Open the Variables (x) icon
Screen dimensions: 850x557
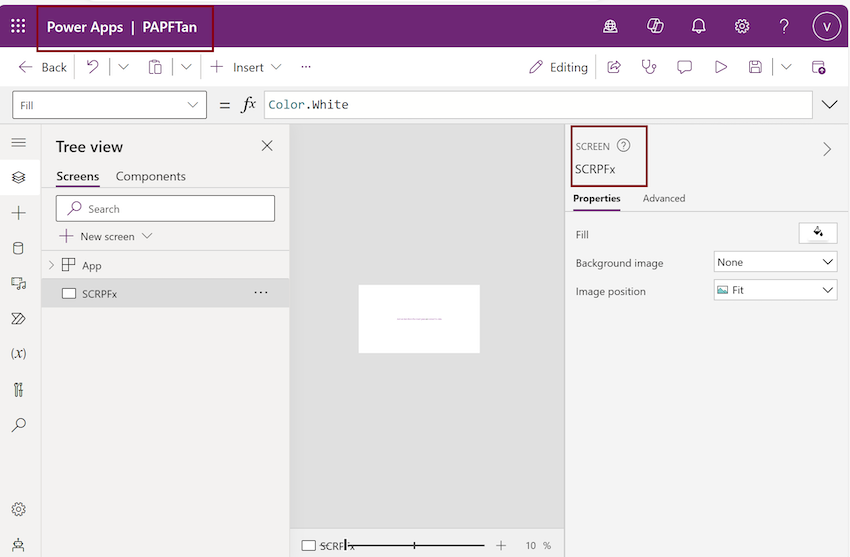point(18,353)
